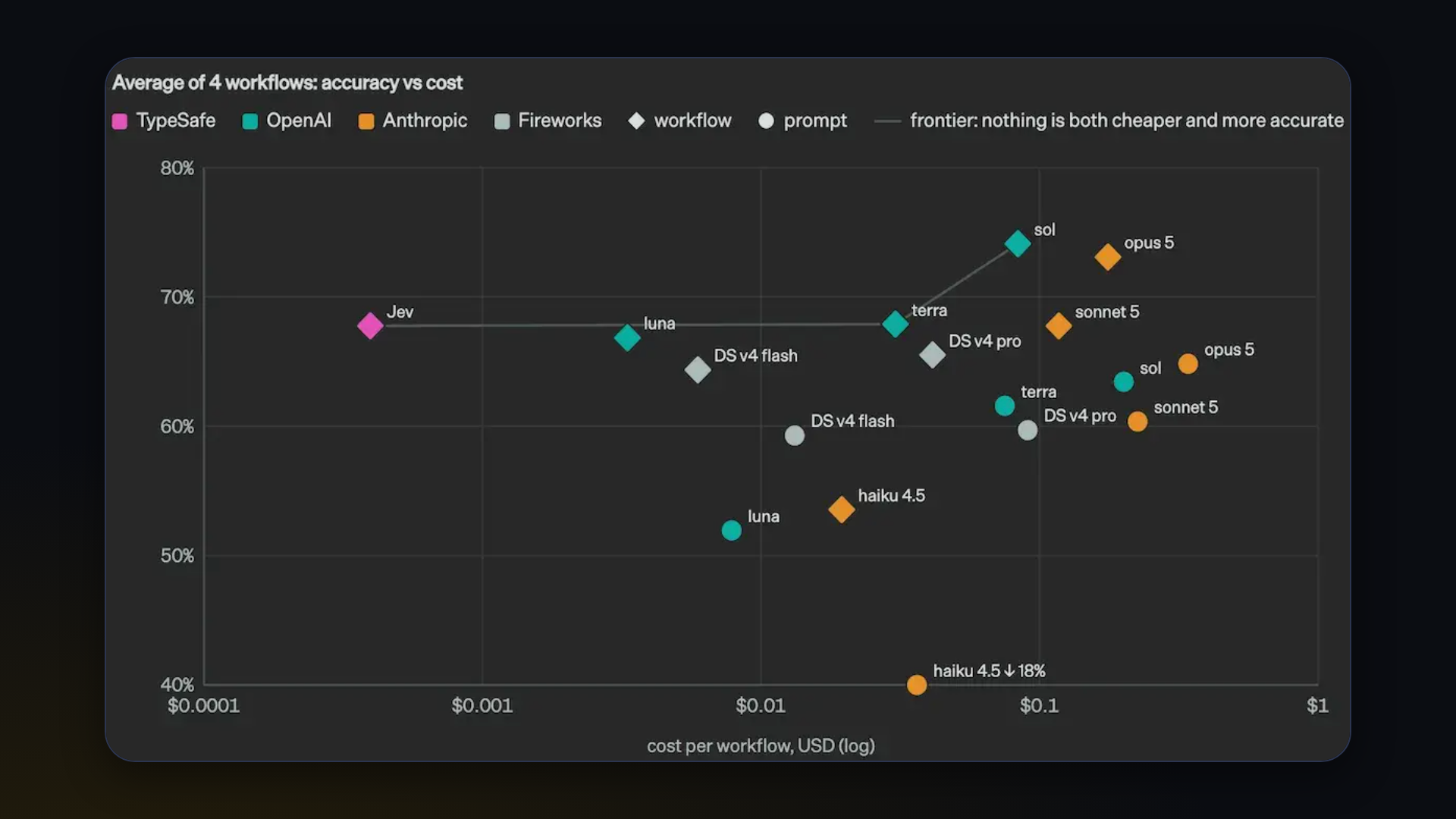Toggle the prompt circle legend item
This screenshot has width=1456, height=819.
[x=802, y=121]
